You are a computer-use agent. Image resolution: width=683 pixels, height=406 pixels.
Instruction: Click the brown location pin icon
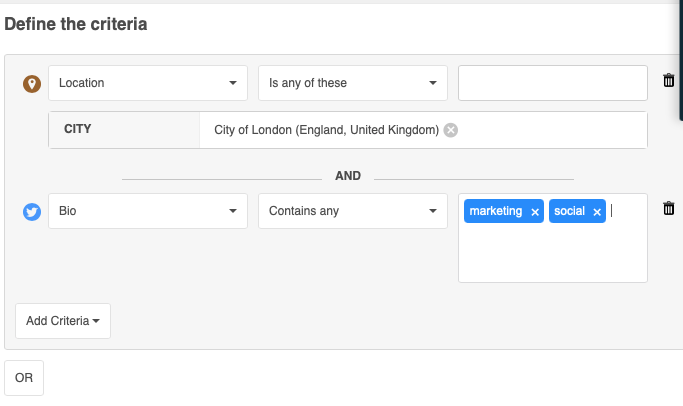32,84
